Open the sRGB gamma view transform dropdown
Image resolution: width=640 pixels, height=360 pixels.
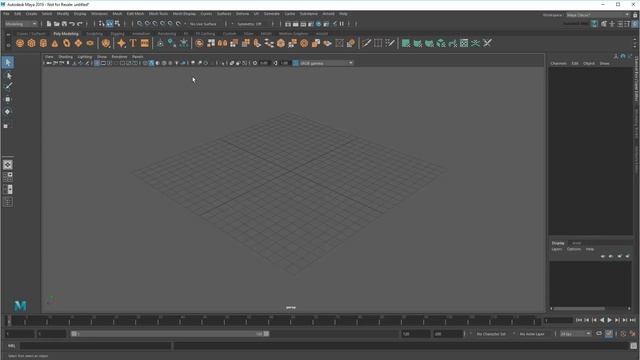pyautogui.click(x=326, y=63)
